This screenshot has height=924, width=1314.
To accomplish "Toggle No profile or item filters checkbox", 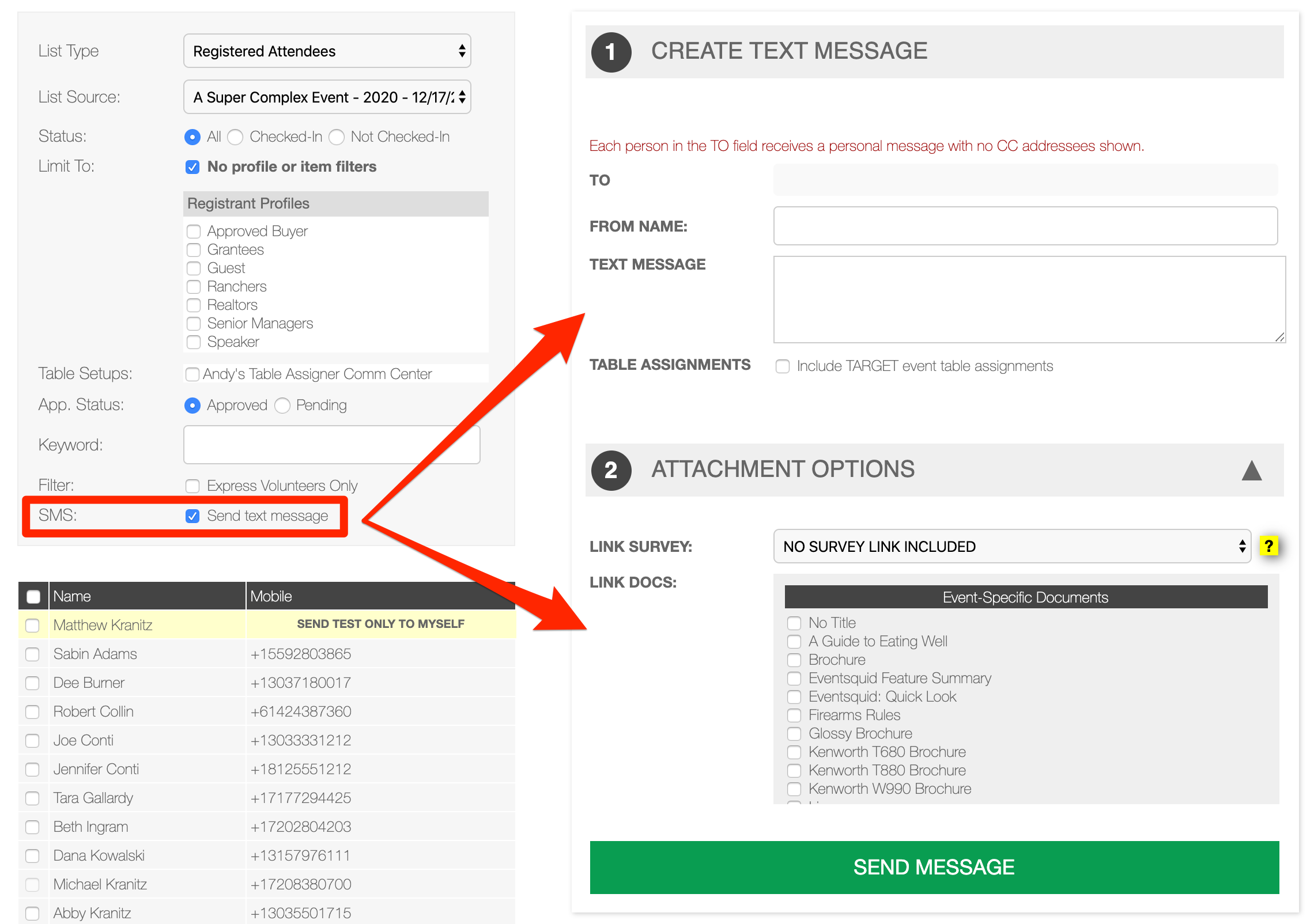I will coord(192,167).
